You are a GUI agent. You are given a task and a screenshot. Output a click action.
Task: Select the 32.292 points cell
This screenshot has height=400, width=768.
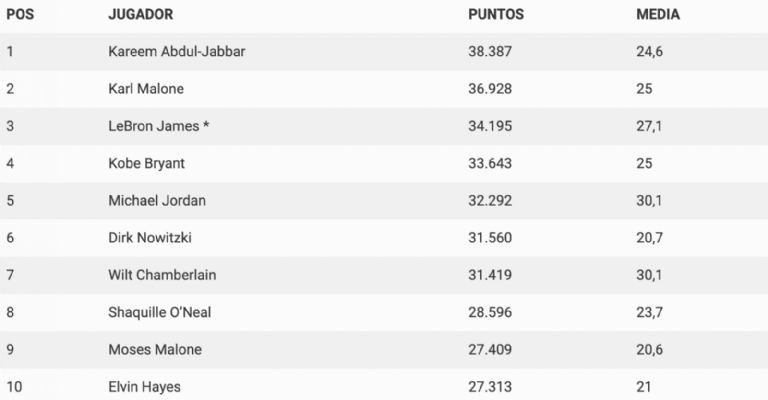[490, 200]
